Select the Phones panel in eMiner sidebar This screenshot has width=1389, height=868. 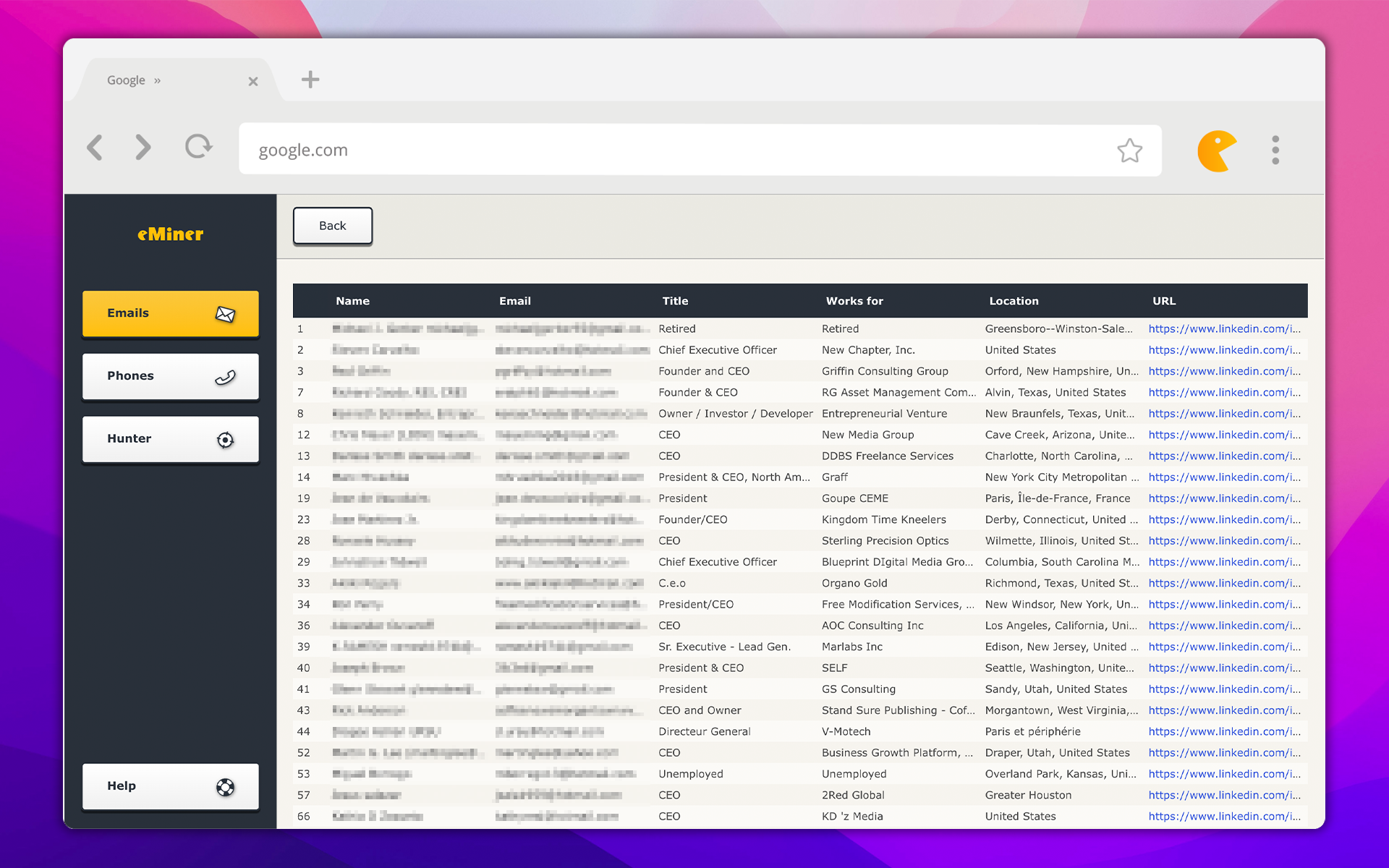170,375
